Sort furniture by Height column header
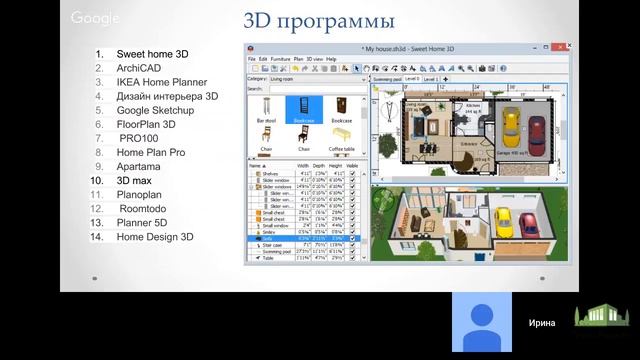 coord(336,166)
